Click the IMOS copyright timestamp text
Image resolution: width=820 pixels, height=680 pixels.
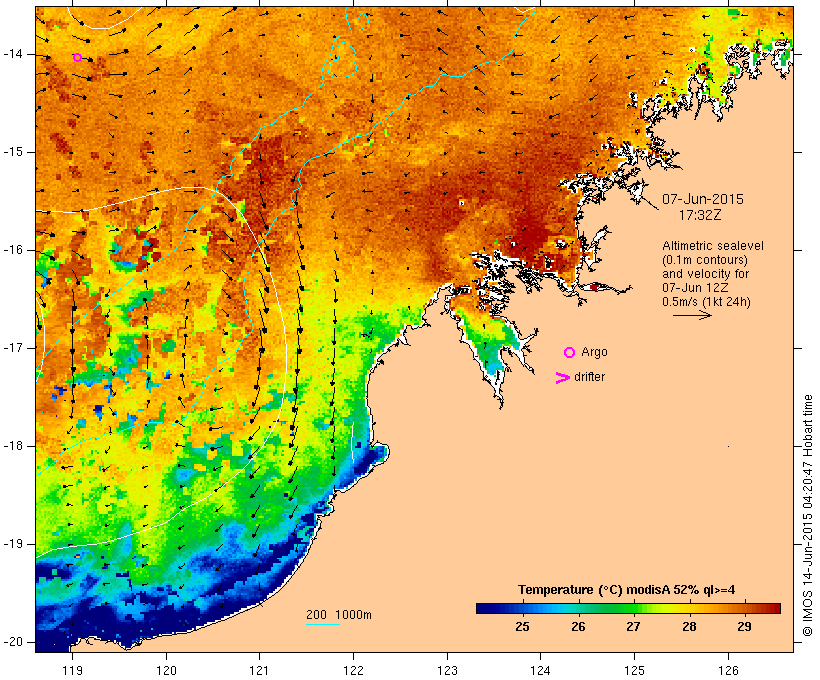(807, 515)
